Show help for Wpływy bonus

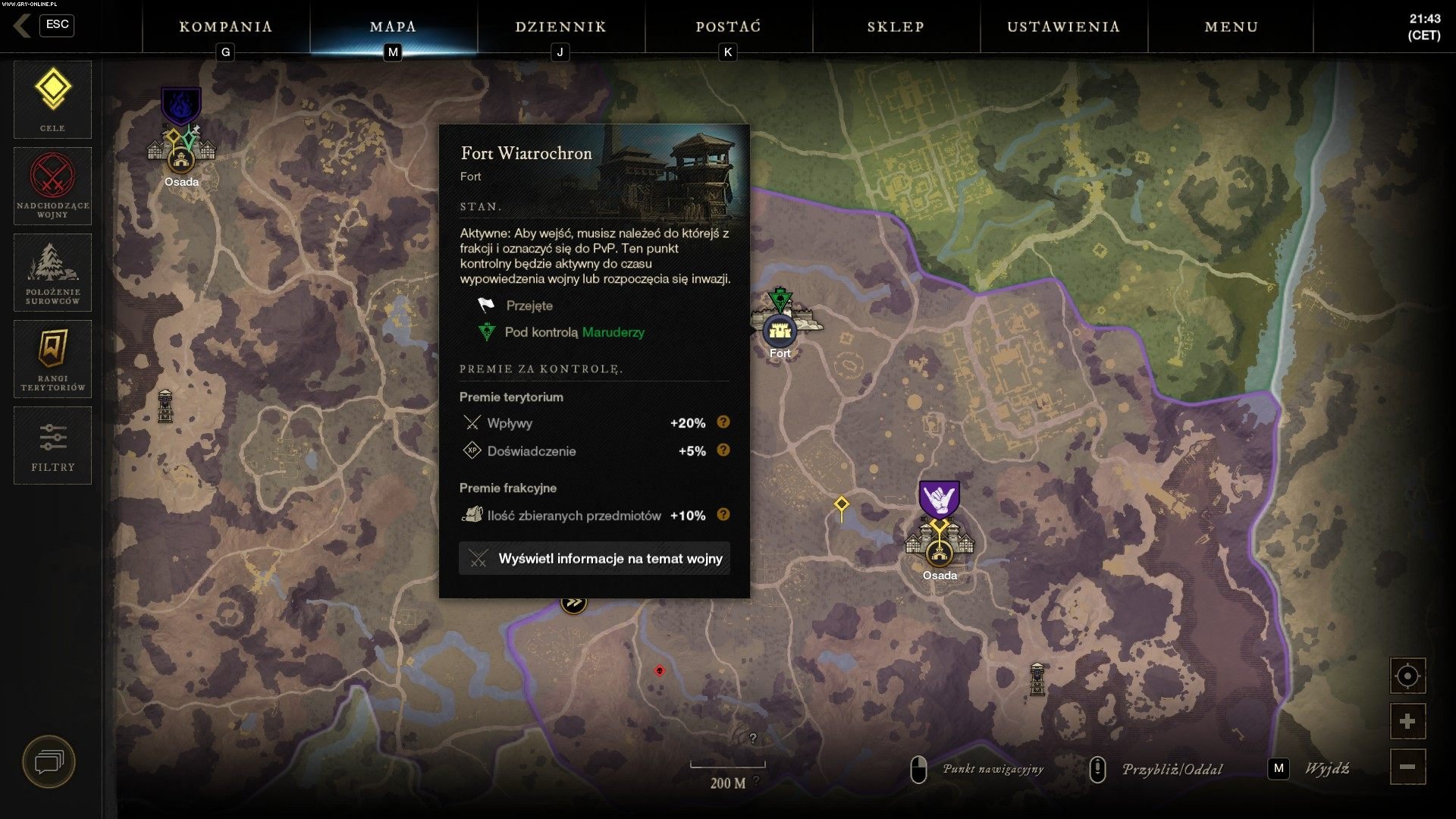[723, 422]
